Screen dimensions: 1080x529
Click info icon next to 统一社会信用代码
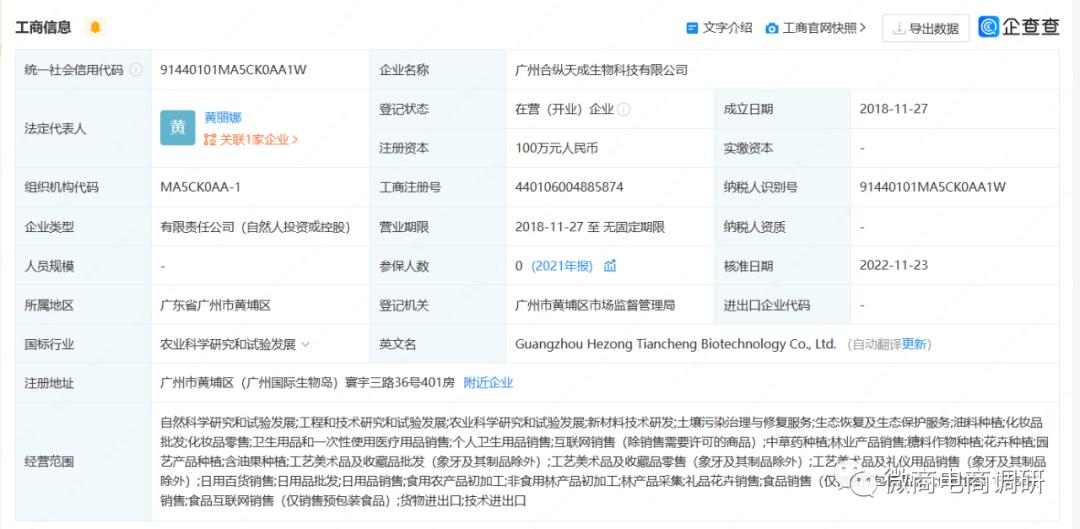[136, 70]
